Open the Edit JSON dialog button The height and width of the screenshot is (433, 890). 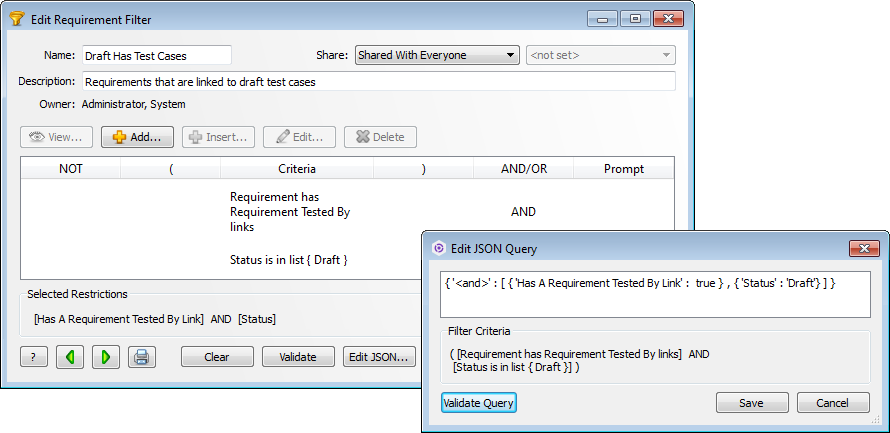(x=378, y=356)
